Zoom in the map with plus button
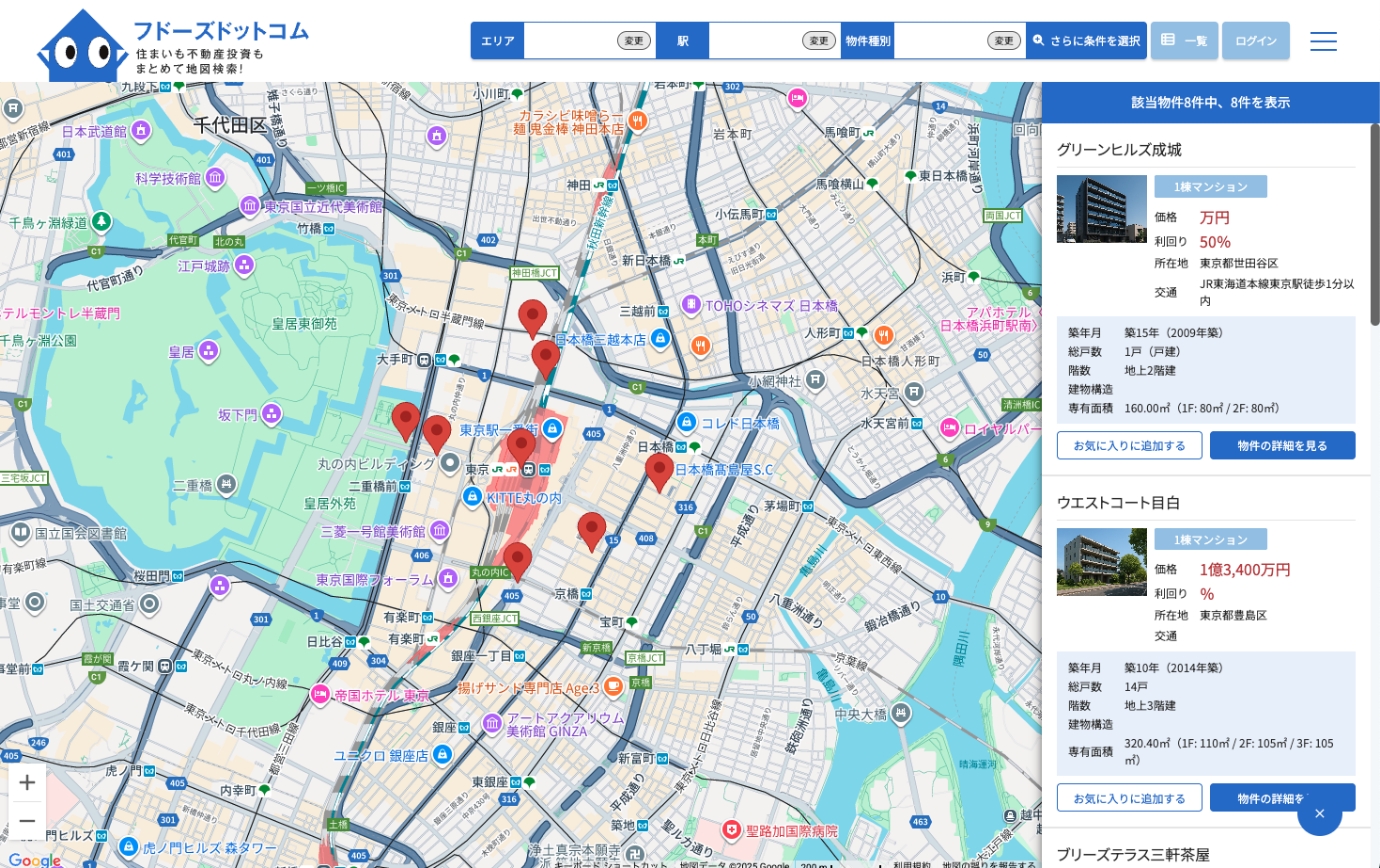The width and height of the screenshot is (1380, 868). (27, 782)
